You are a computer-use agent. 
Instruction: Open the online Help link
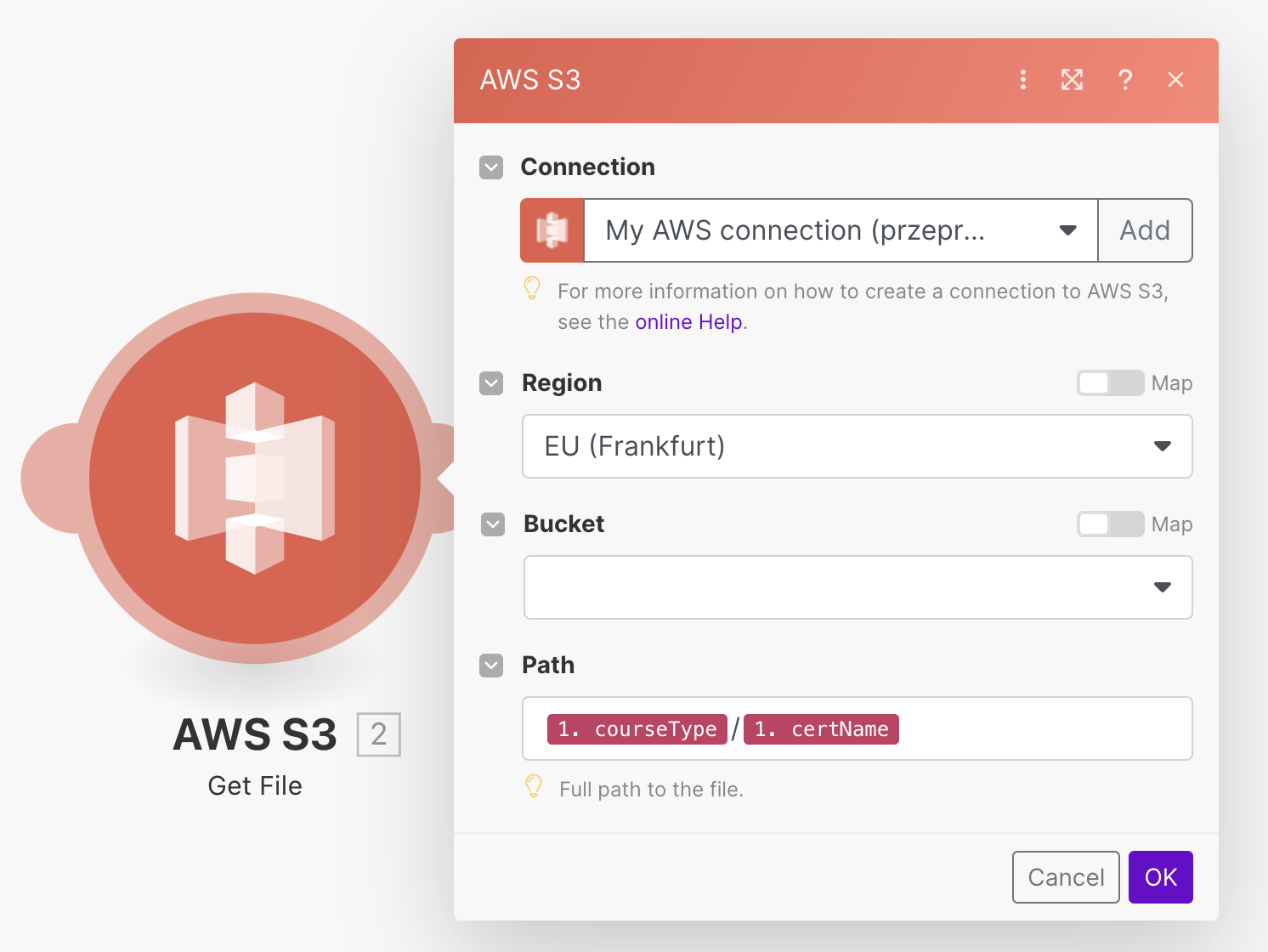(x=688, y=322)
